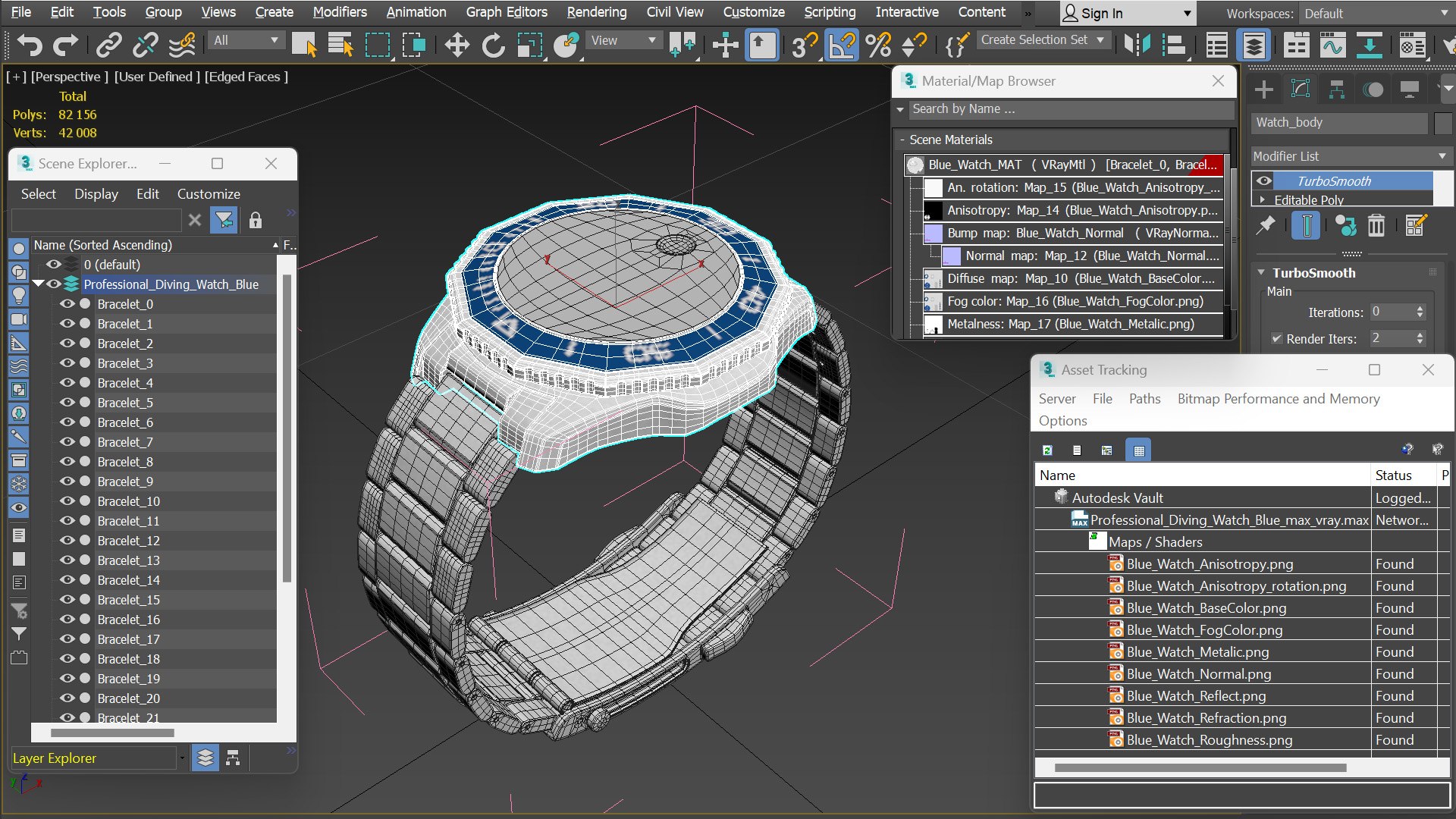Click the Redo arrow icon
This screenshot has height=819, width=1456.
pos(66,45)
